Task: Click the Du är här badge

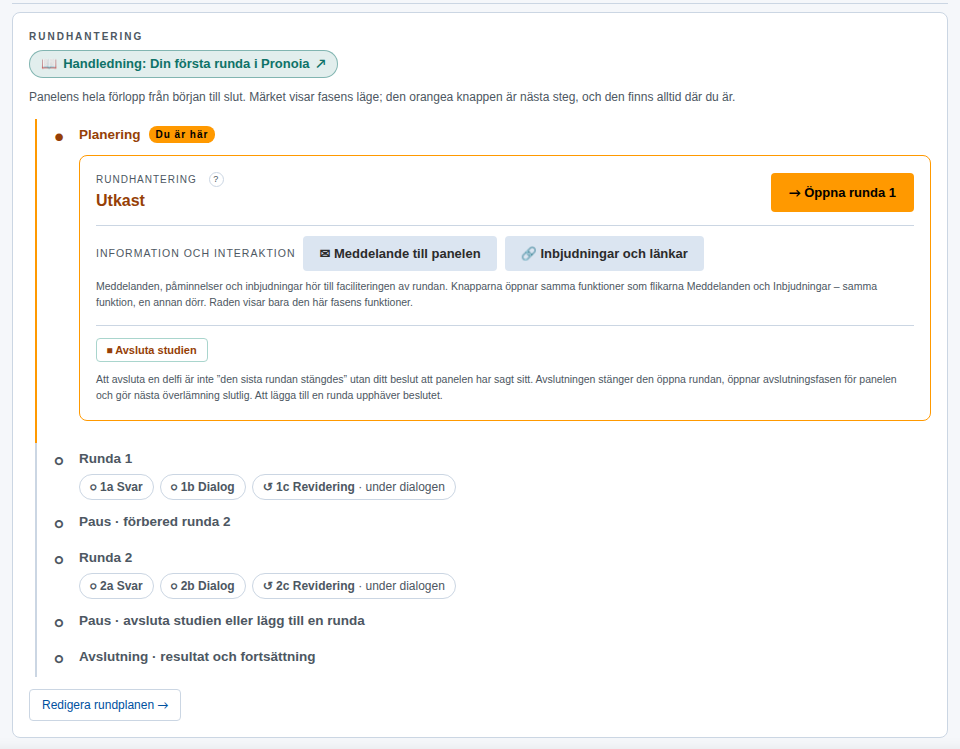Action: tap(182, 135)
